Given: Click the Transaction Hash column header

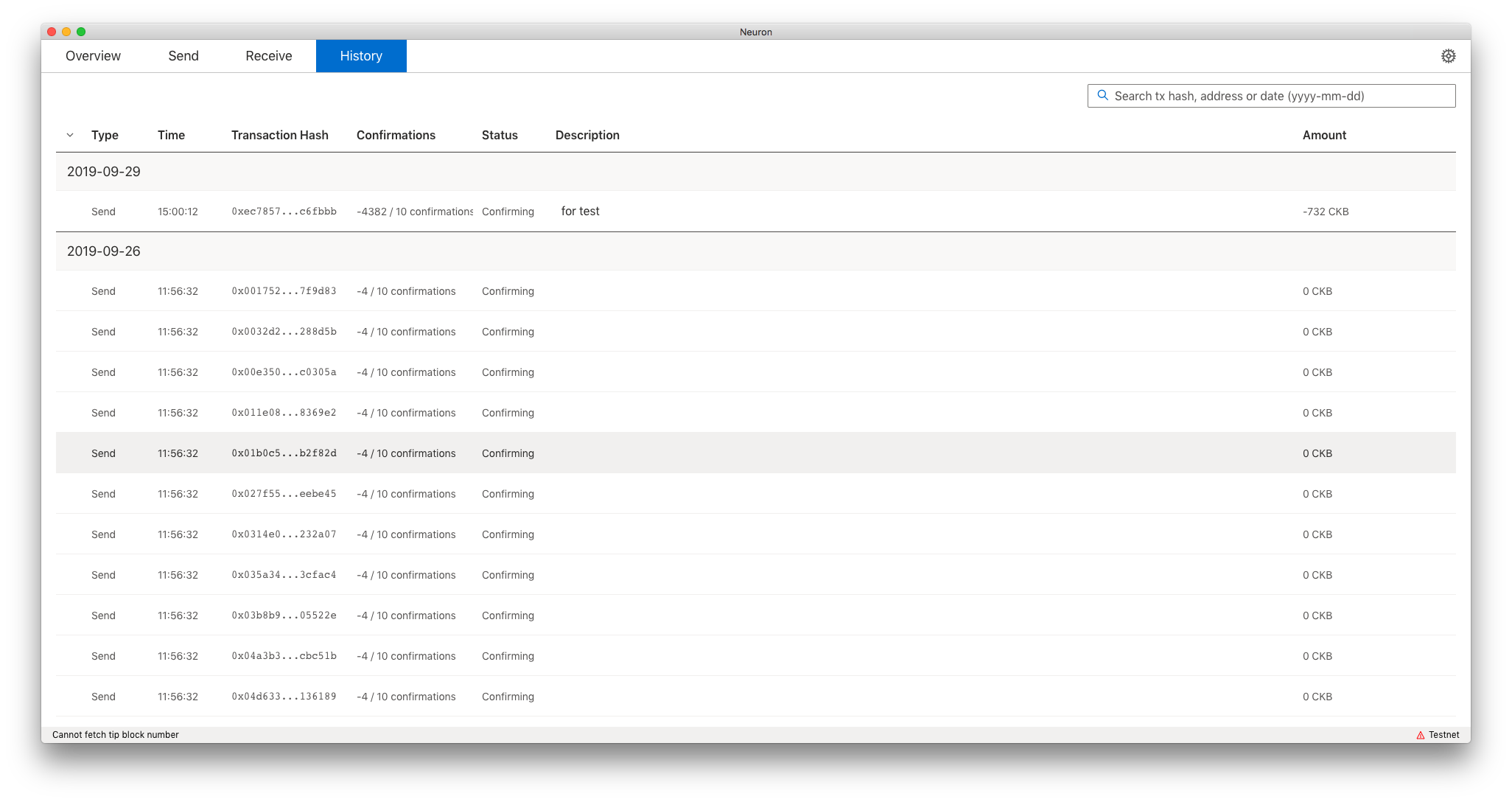Looking at the screenshot, I should click(280, 135).
